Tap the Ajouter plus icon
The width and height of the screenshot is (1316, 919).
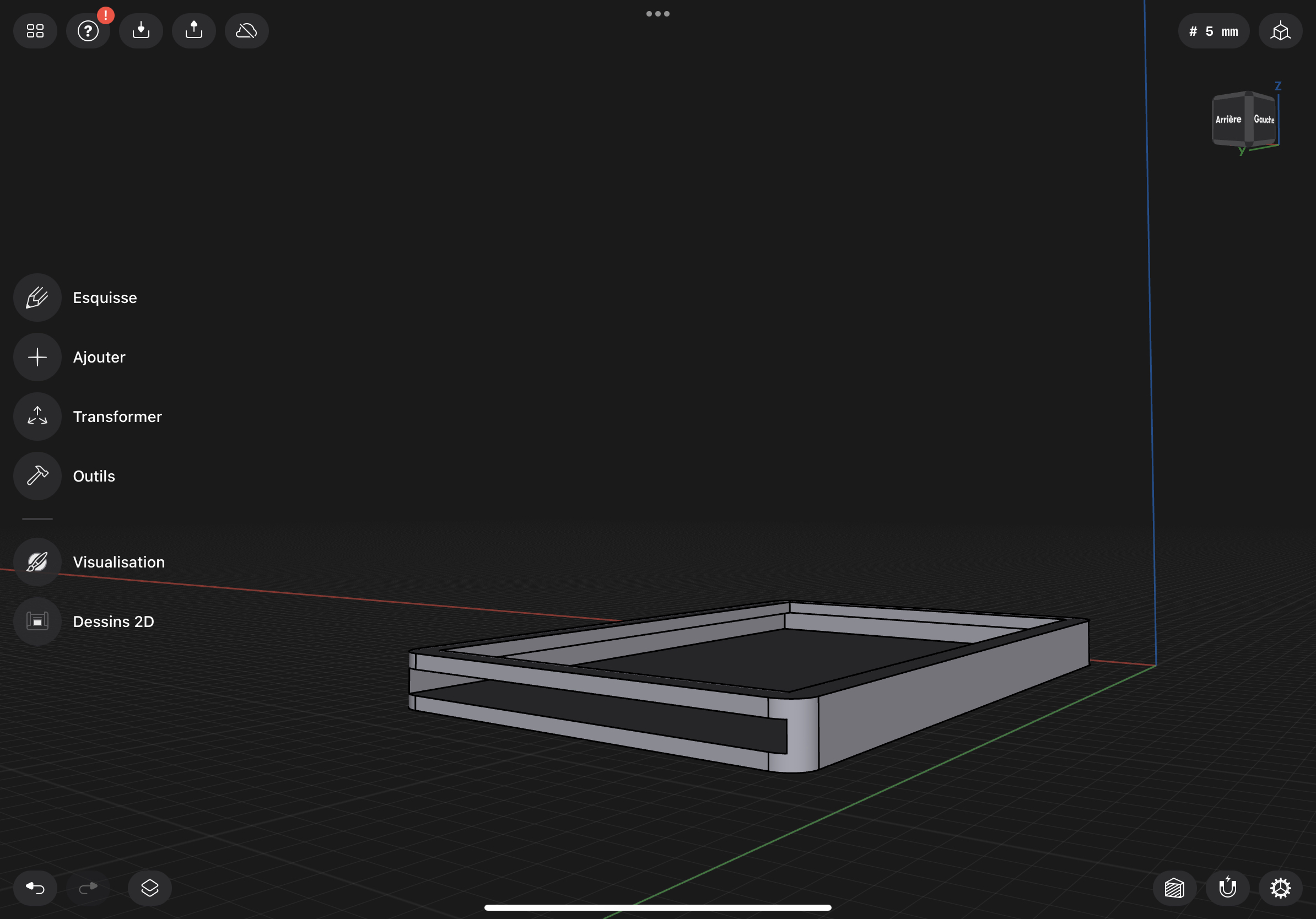click(37, 357)
